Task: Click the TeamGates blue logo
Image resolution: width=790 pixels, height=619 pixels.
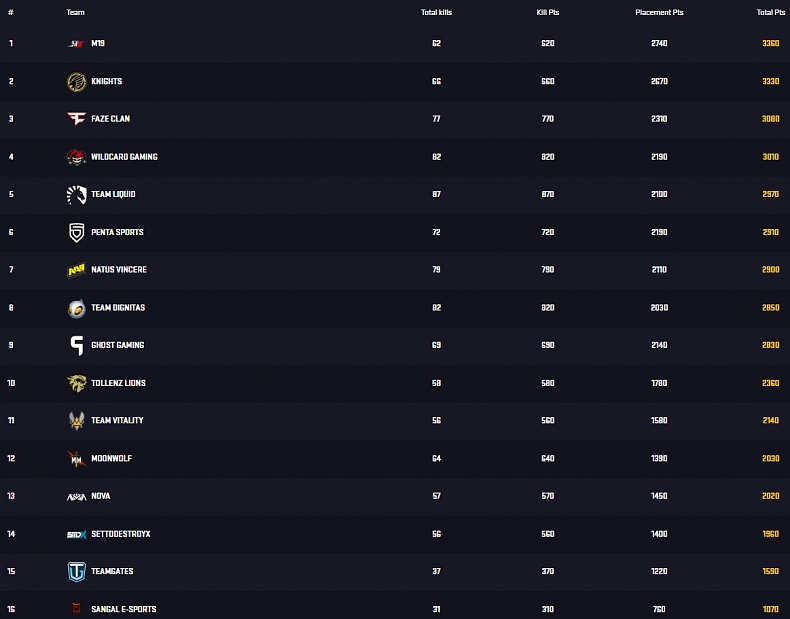Action: point(76,572)
